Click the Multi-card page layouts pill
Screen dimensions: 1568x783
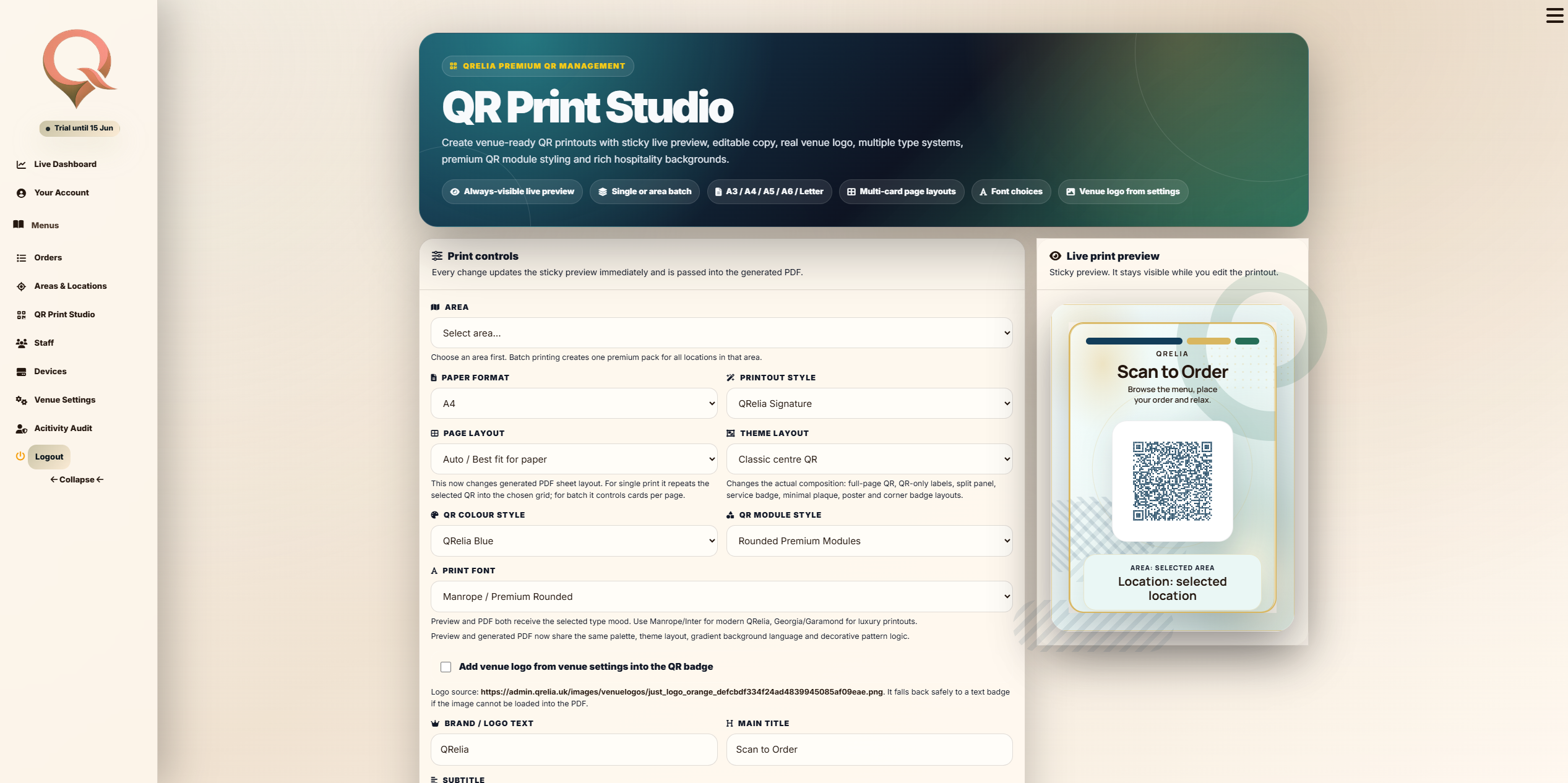pos(901,192)
